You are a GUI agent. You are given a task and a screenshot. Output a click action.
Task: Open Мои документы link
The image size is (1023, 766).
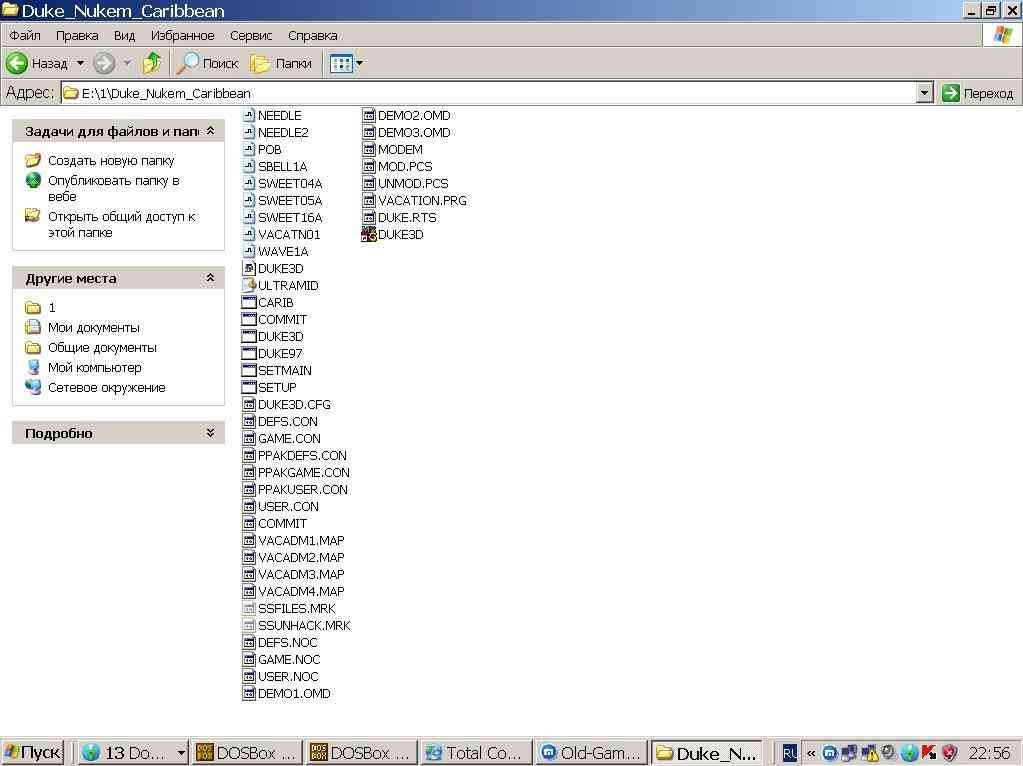click(x=93, y=328)
